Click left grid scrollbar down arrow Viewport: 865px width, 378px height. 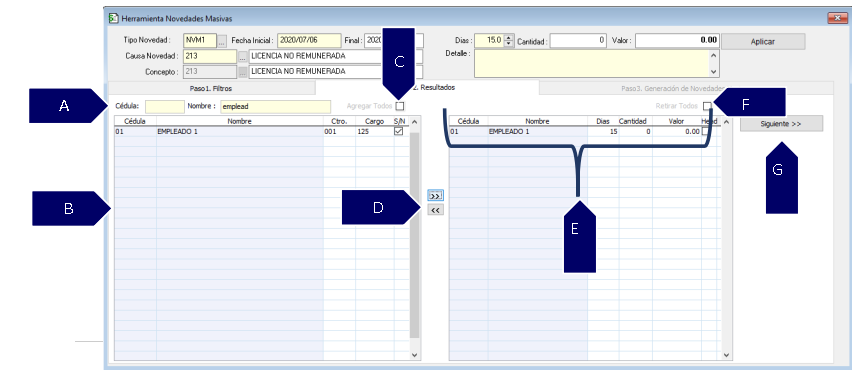pyautogui.click(x=415, y=355)
